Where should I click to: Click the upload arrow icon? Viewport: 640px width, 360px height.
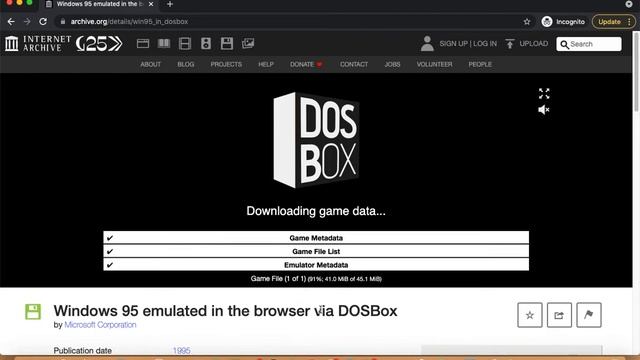[510, 44]
